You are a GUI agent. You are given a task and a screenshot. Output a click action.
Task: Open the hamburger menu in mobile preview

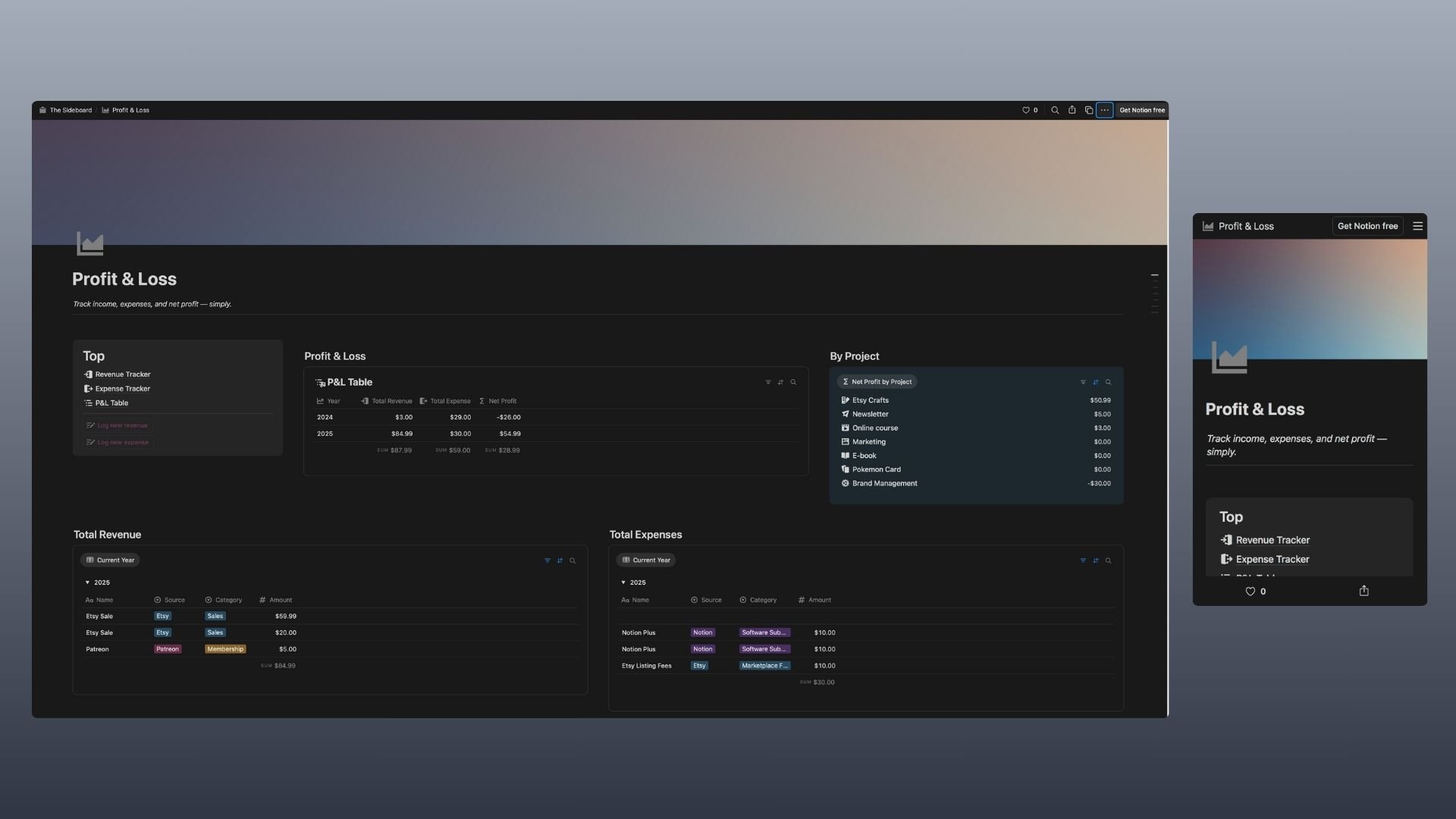1417,226
